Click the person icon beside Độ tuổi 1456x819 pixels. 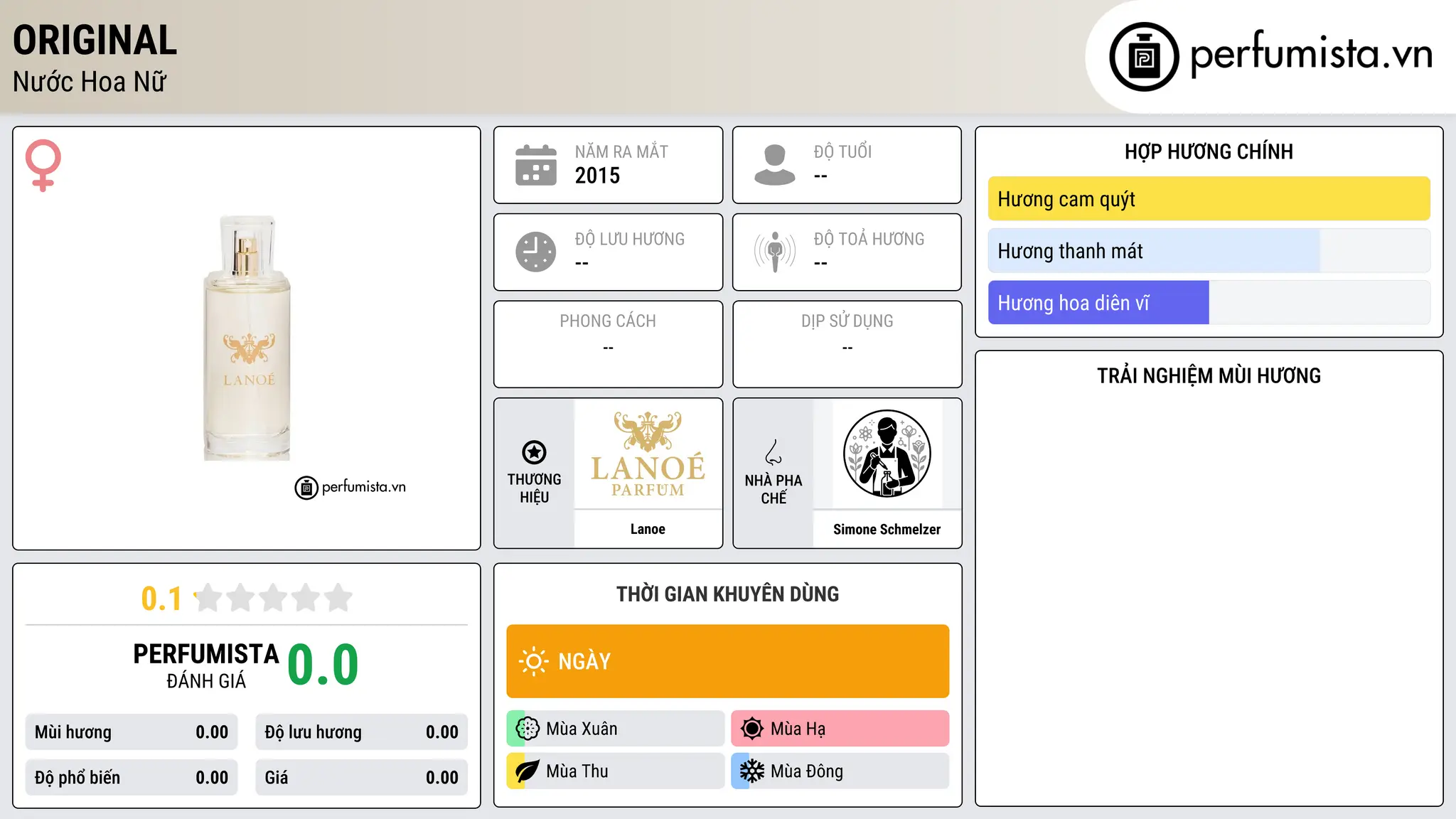point(775,165)
